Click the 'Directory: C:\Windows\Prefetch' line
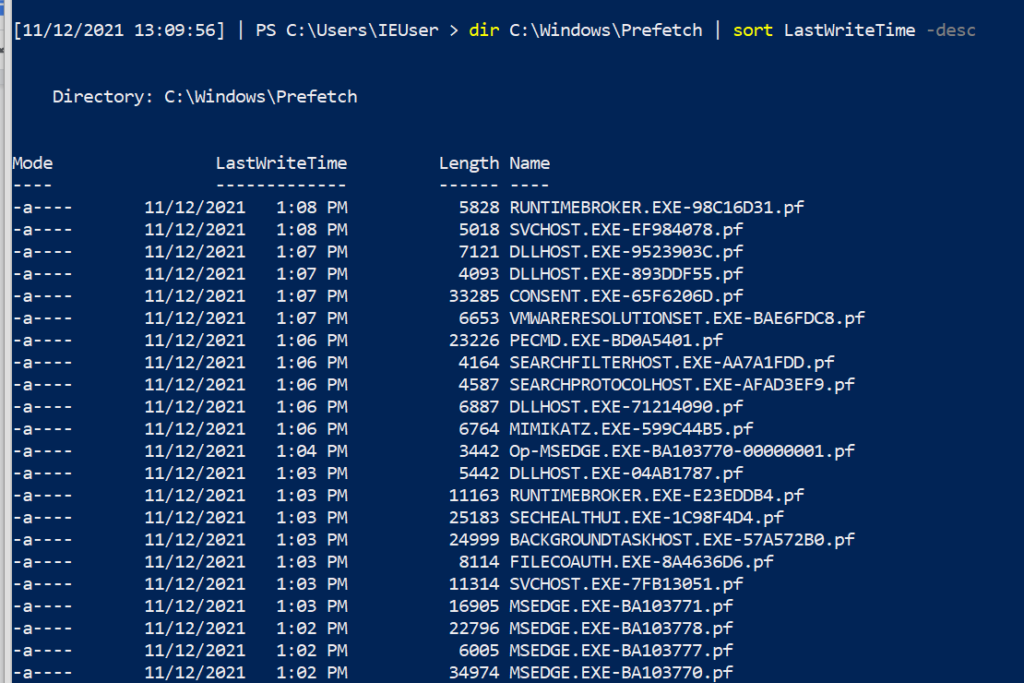This screenshot has width=1024, height=683. click(204, 97)
